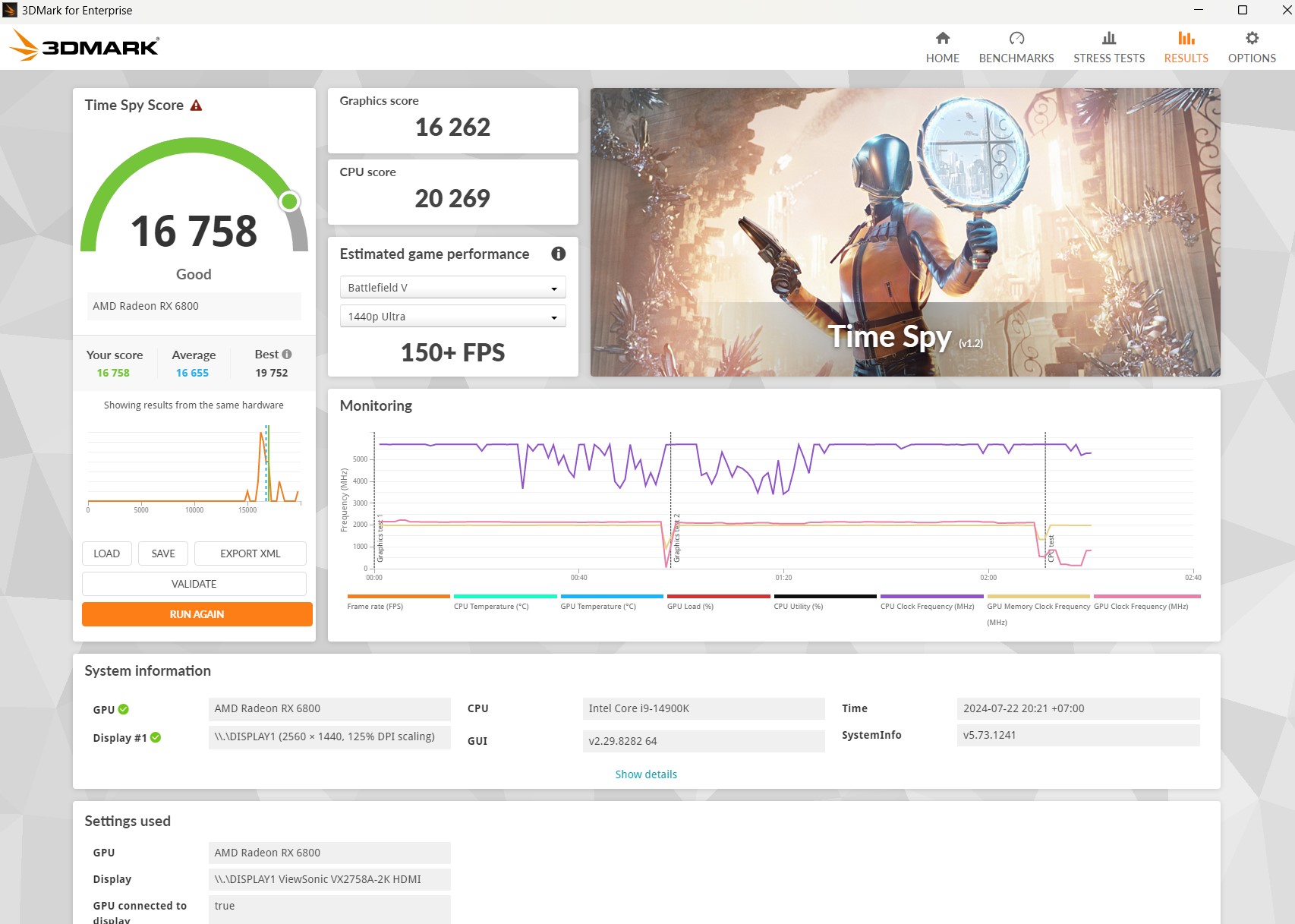Click the 3DMark title bar app icon

[10, 10]
